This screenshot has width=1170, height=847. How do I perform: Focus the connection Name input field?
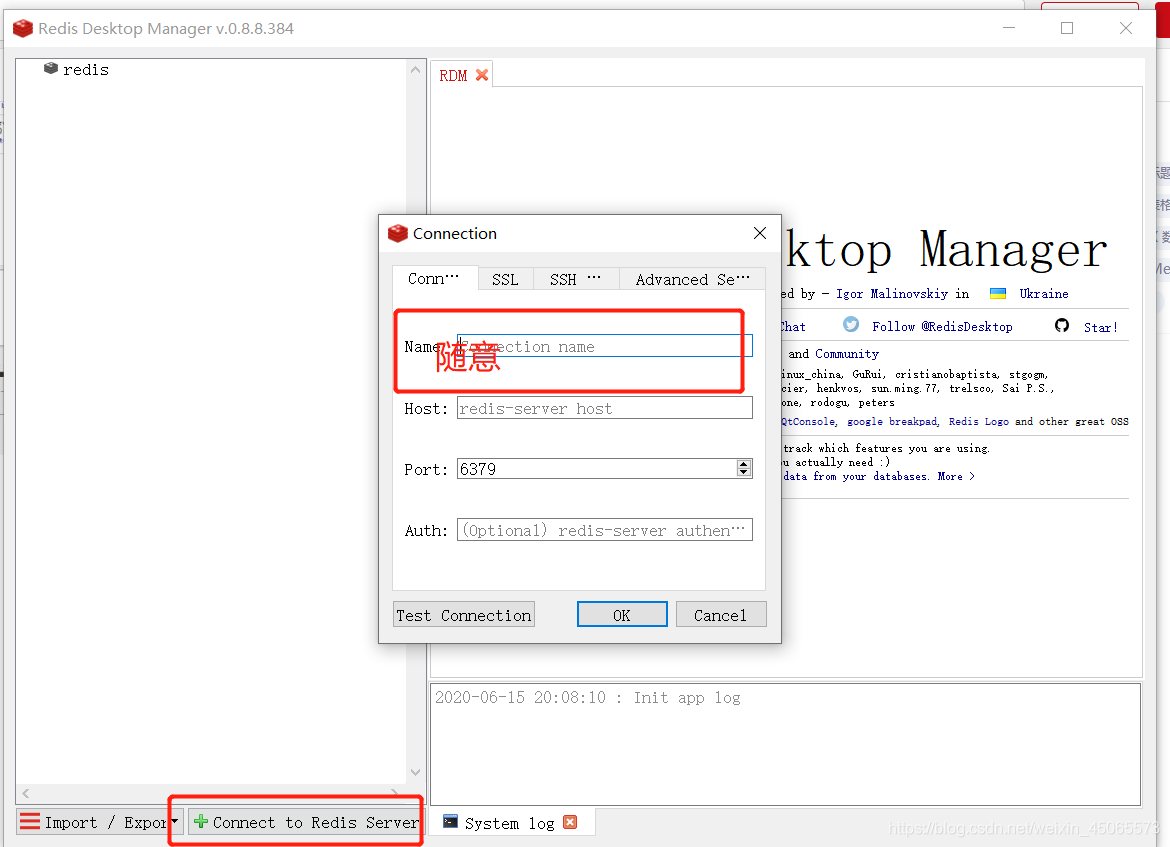604,346
